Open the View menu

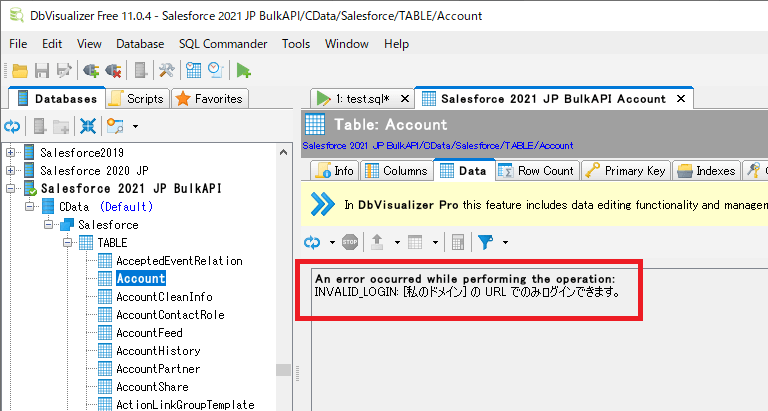tap(89, 44)
